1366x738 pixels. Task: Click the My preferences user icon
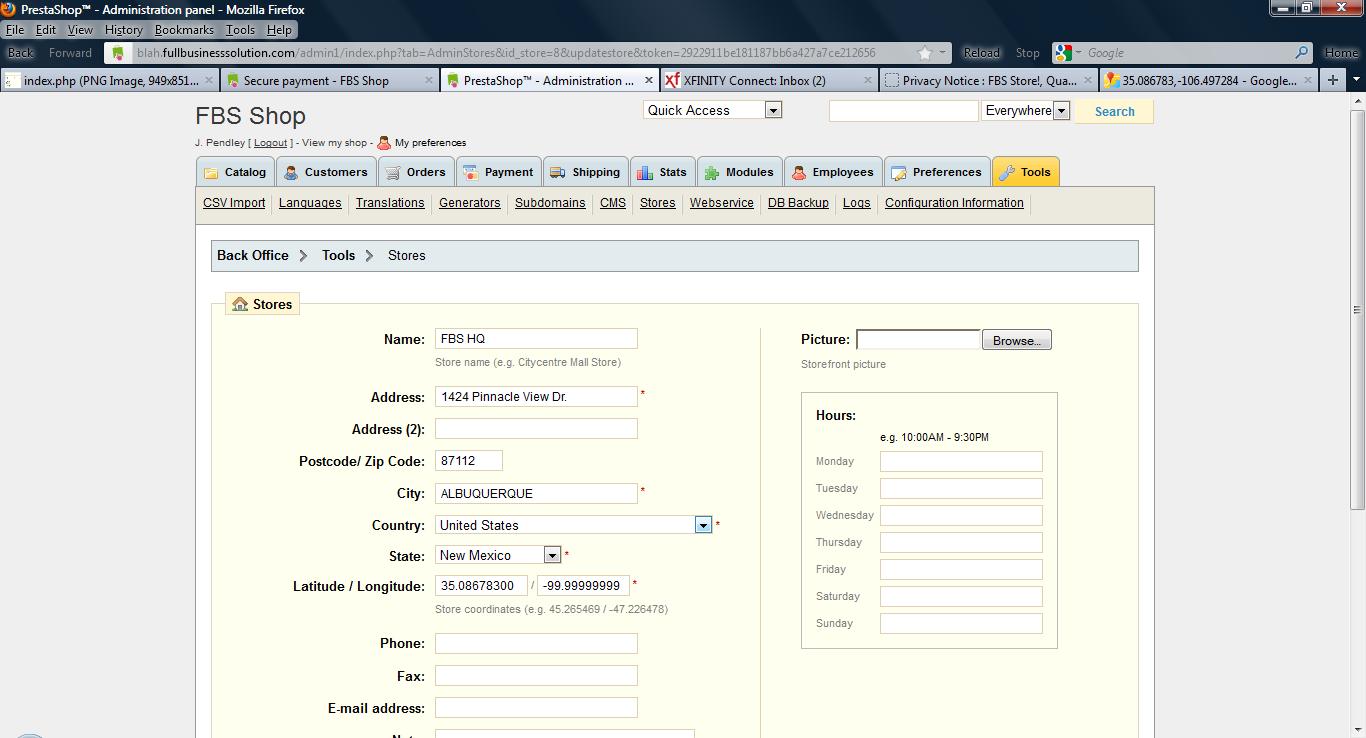pos(384,143)
